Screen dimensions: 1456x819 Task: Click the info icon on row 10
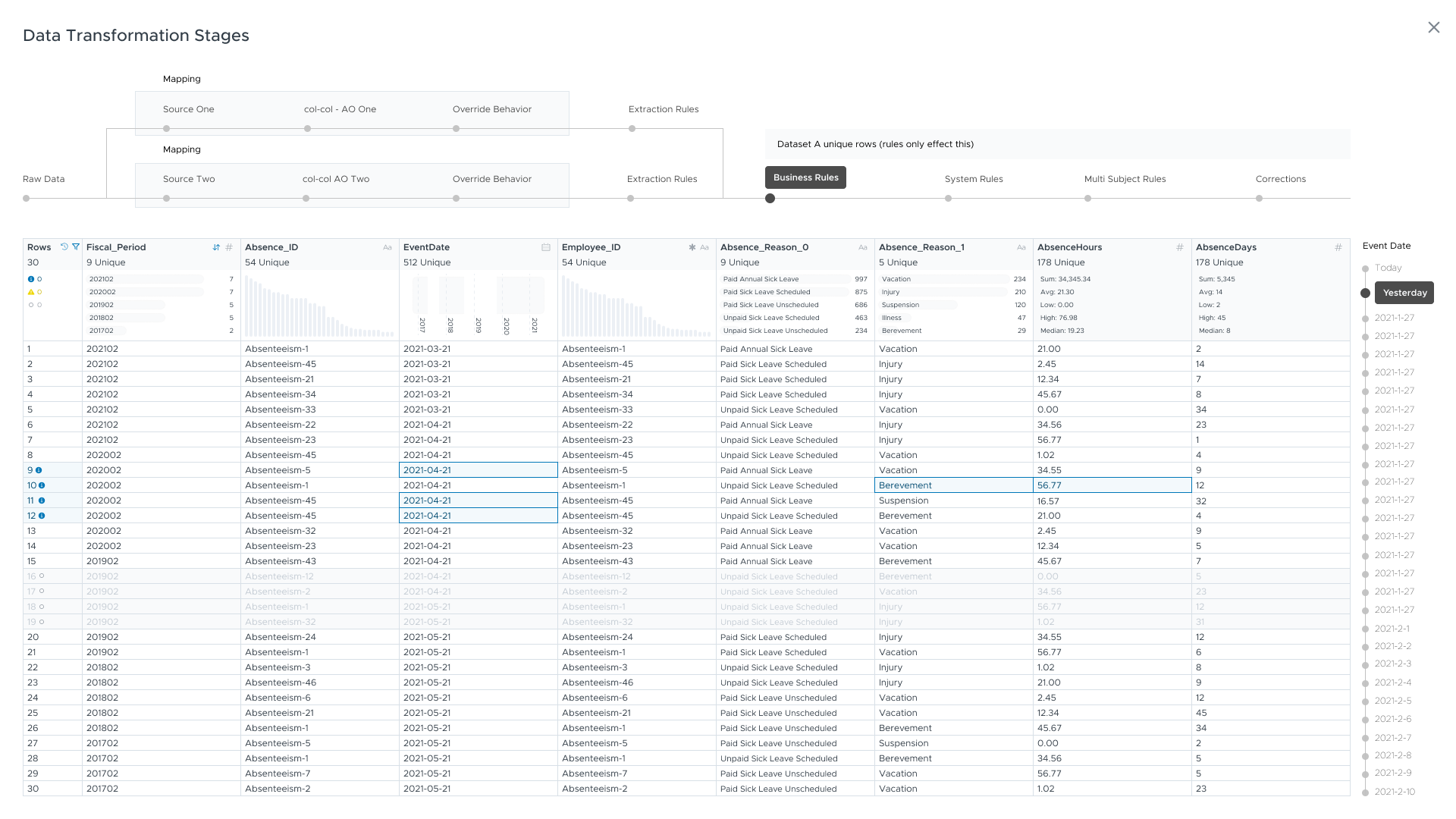pyautogui.click(x=42, y=485)
